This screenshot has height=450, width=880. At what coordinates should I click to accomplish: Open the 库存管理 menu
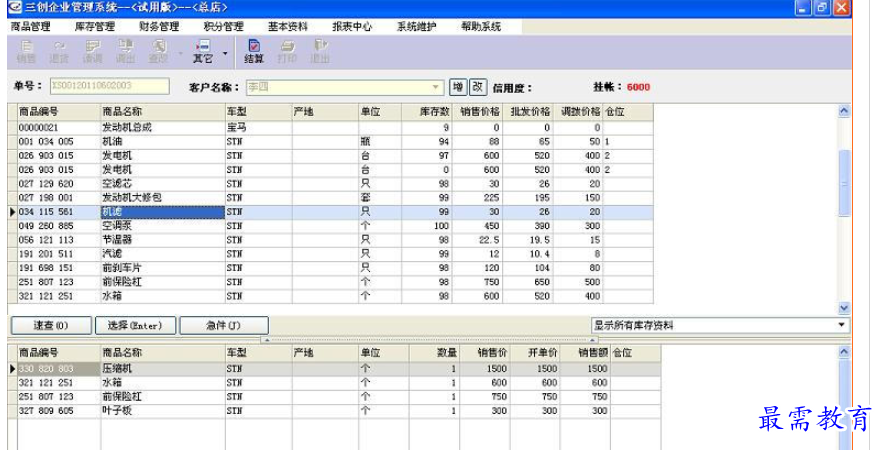point(95,26)
